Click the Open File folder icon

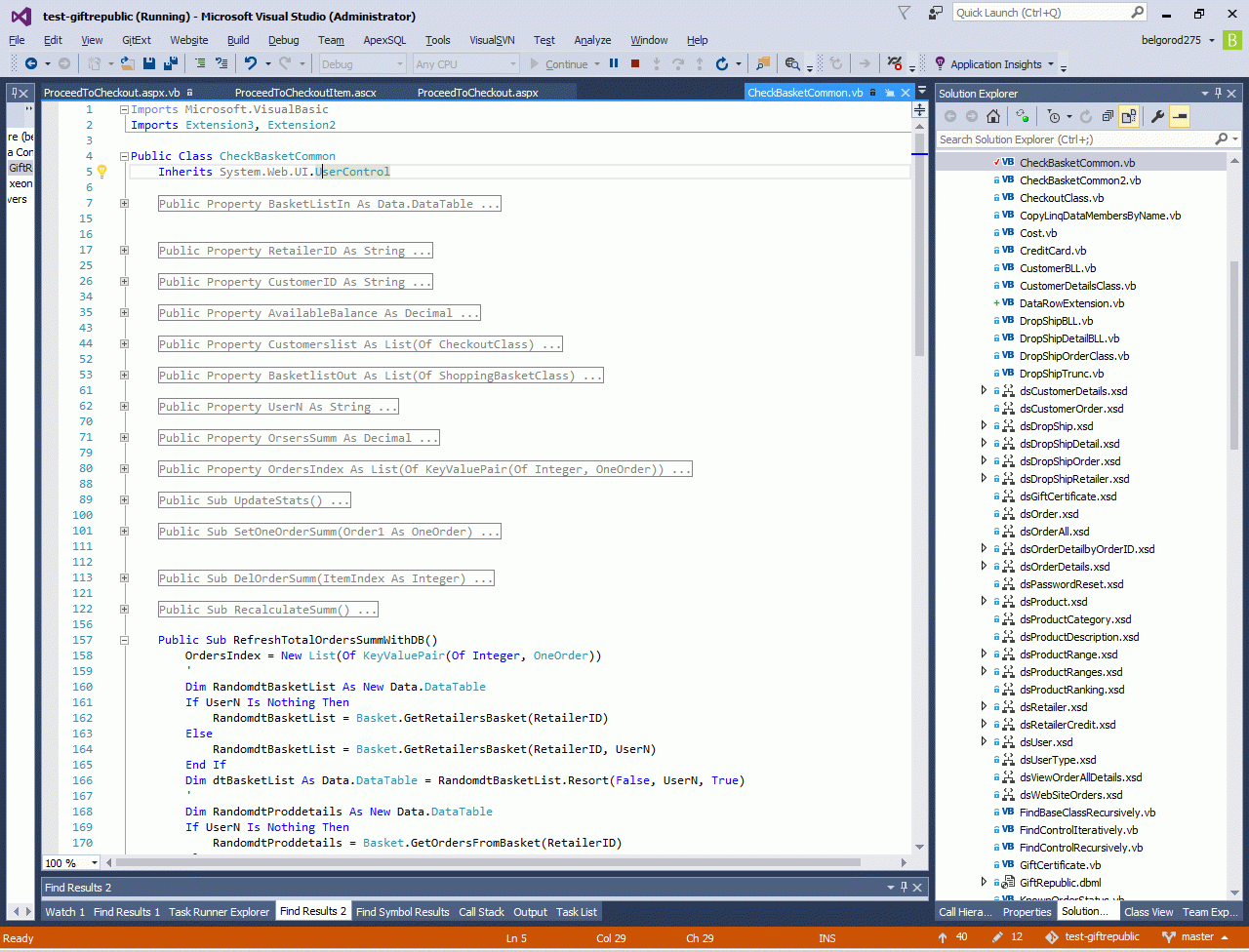[129, 63]
